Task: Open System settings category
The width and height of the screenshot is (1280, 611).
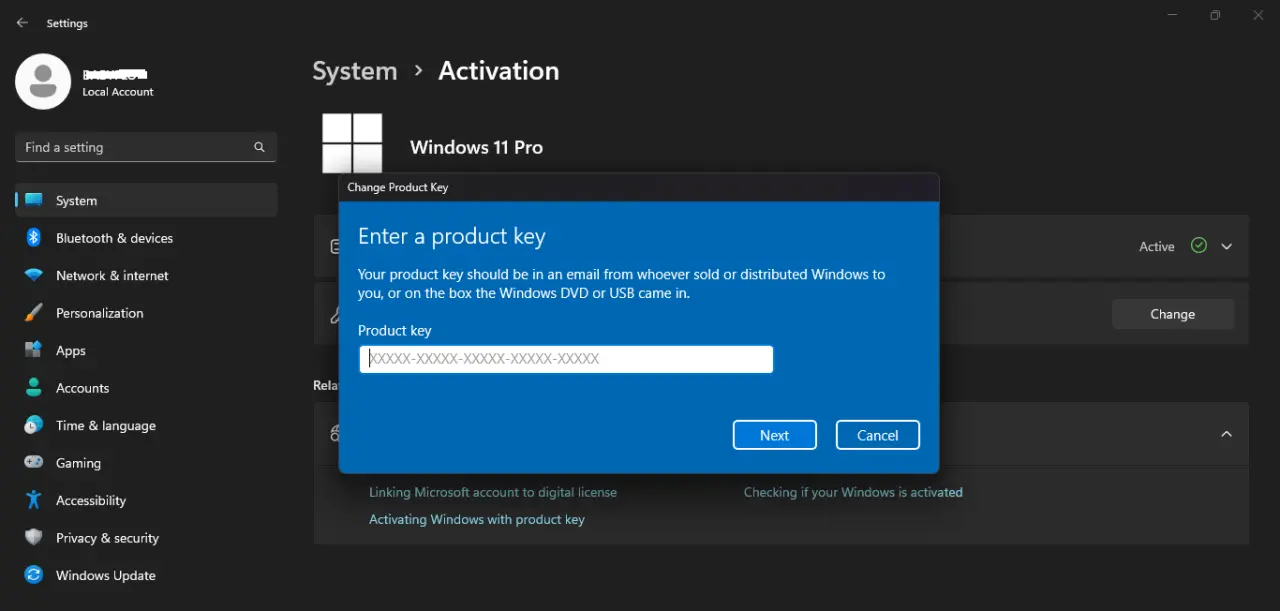Action: pos(146,200)
